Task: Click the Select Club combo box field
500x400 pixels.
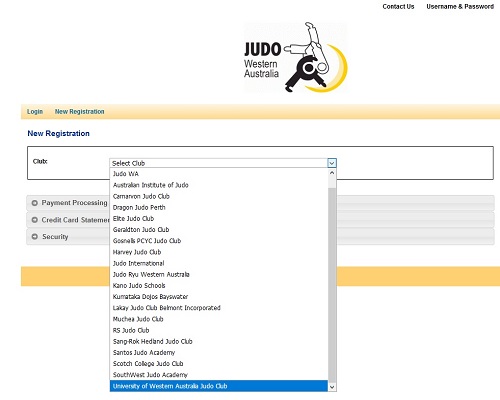Action: [223, 163]
